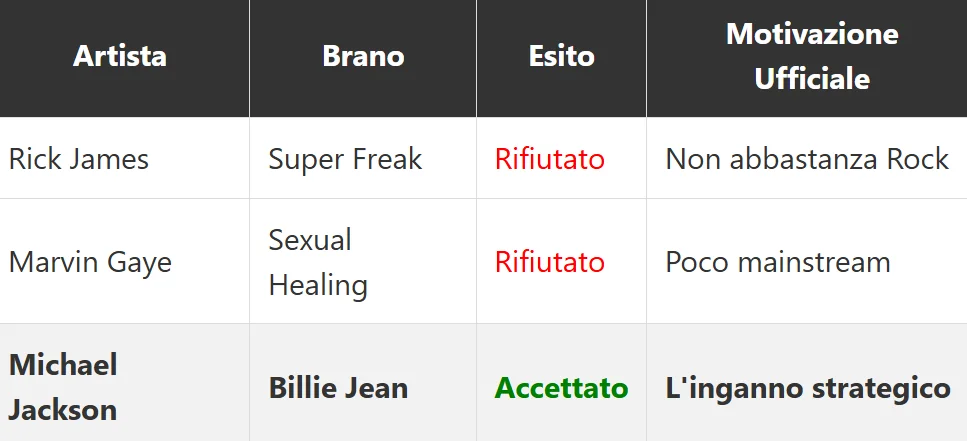Screen dimensions: 967x441
Task: Click the Rick James artist cell
Action: click(x=79, y=159)
